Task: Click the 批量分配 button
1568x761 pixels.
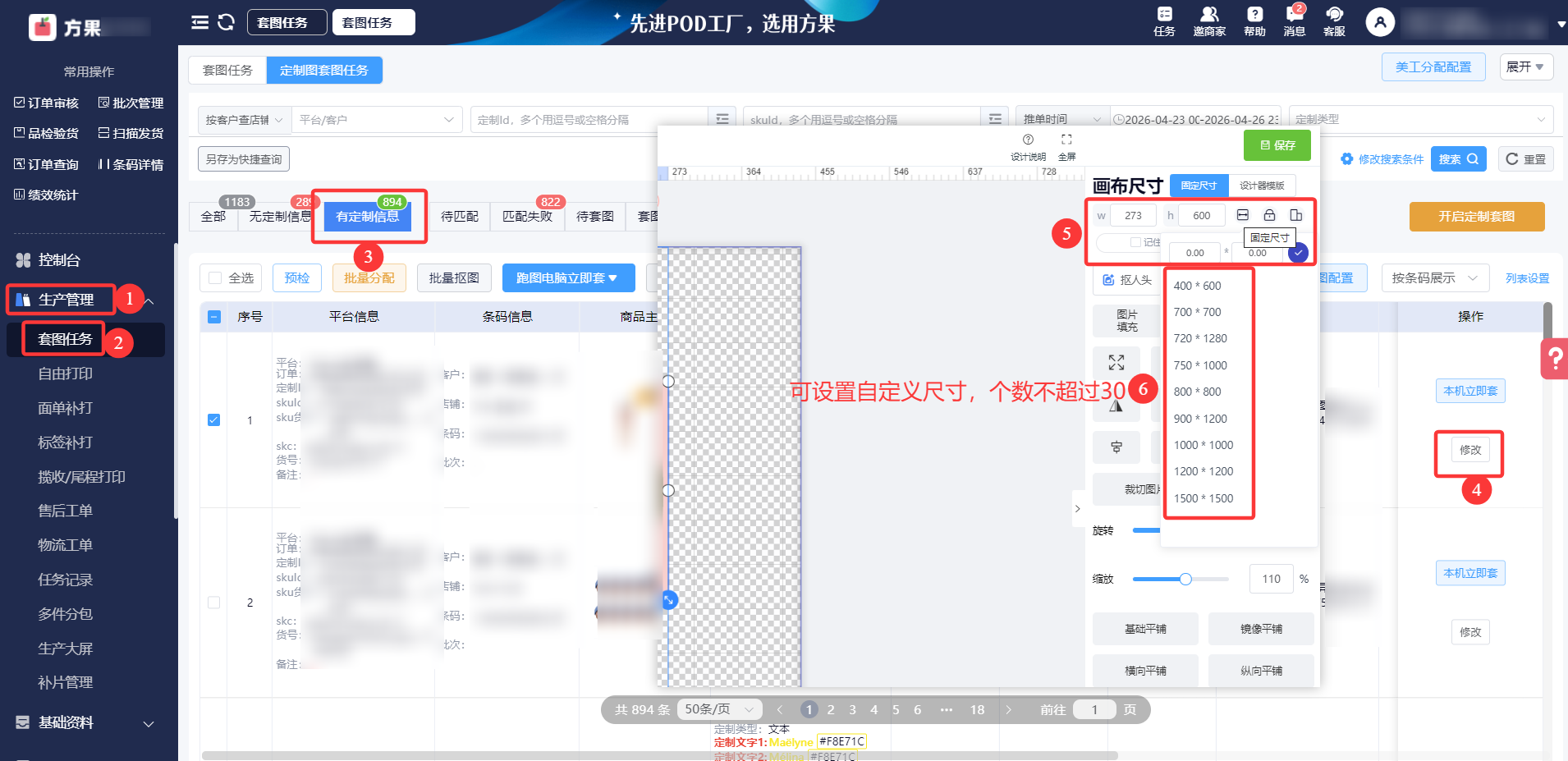Action: pyautogui.click(x=369, y=278)
